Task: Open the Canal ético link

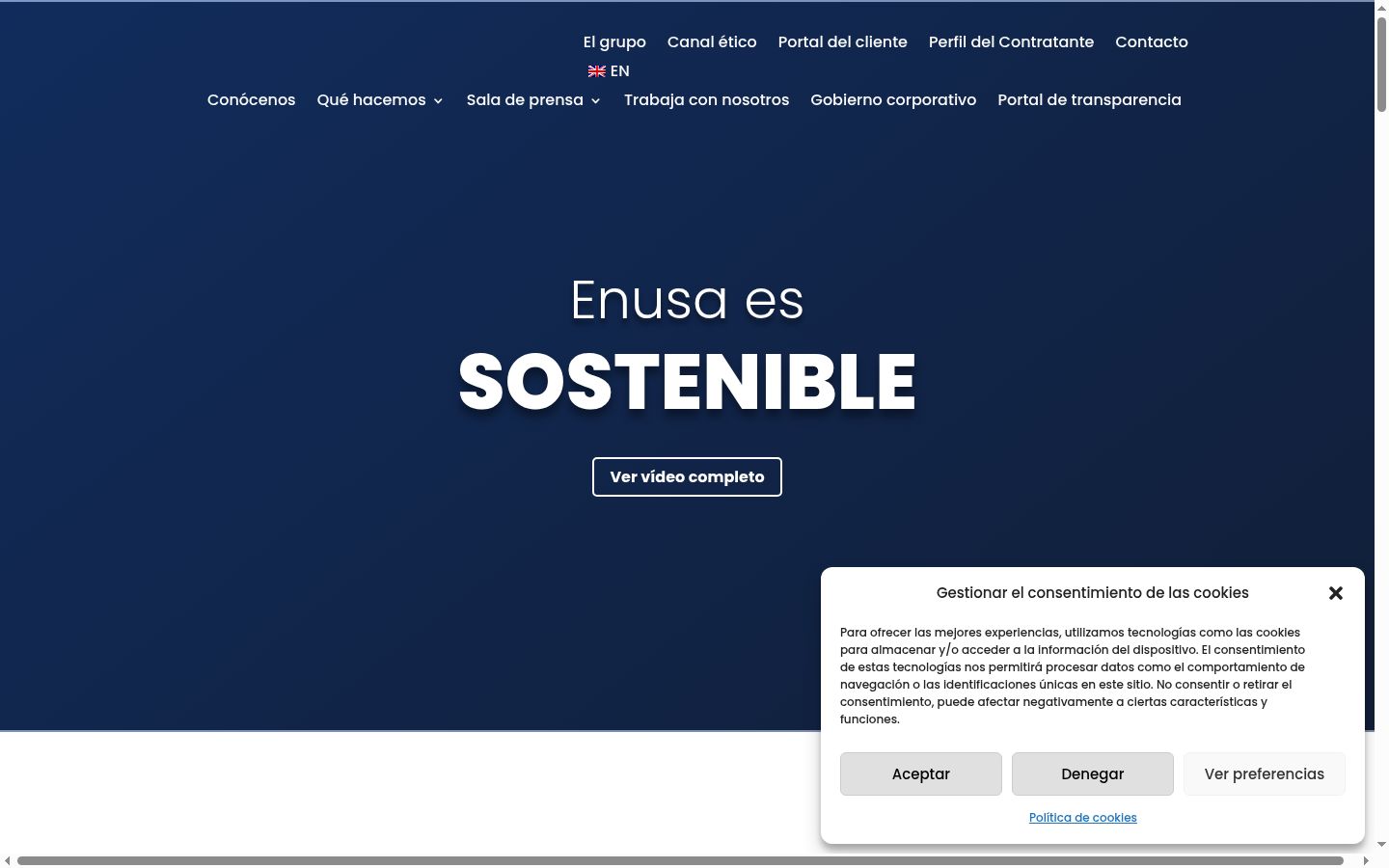Action: coord(712,42)
